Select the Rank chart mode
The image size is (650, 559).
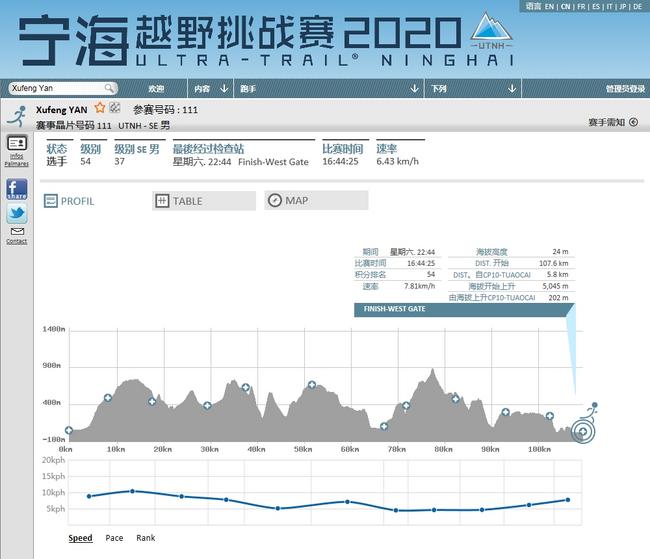pos(146,538)
